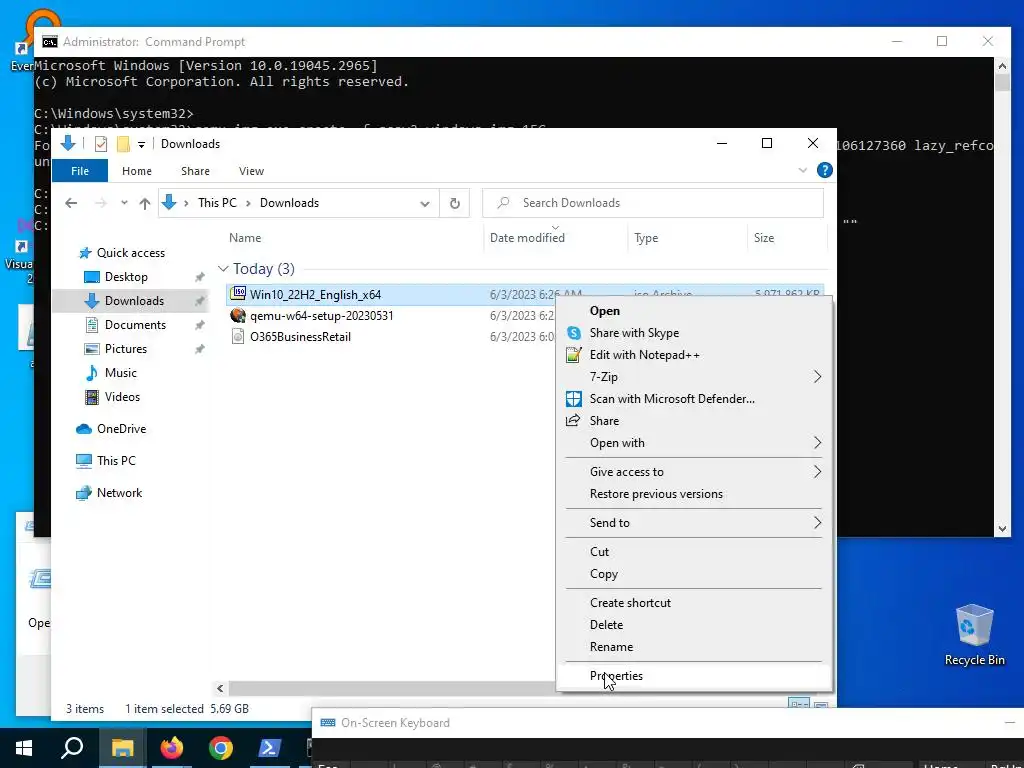1024x768 pixels.
Task: Click Downloads in the address breadcrumb
Action: coord(289,203)
